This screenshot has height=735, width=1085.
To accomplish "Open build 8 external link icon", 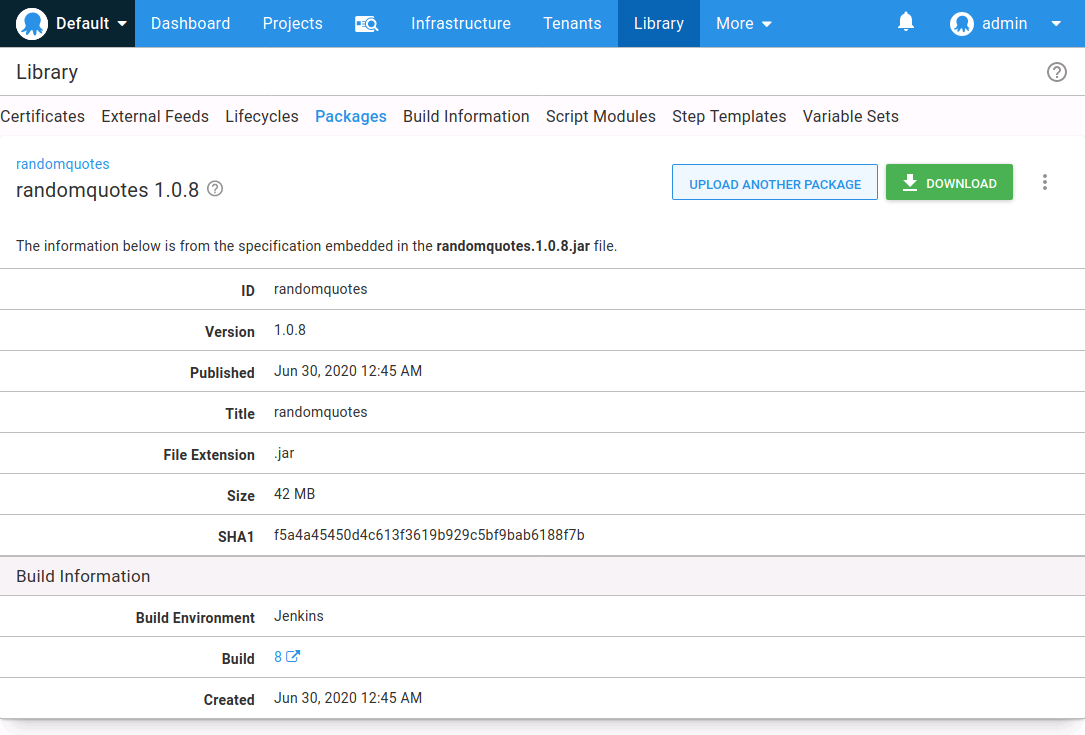I will pos(293,657).
